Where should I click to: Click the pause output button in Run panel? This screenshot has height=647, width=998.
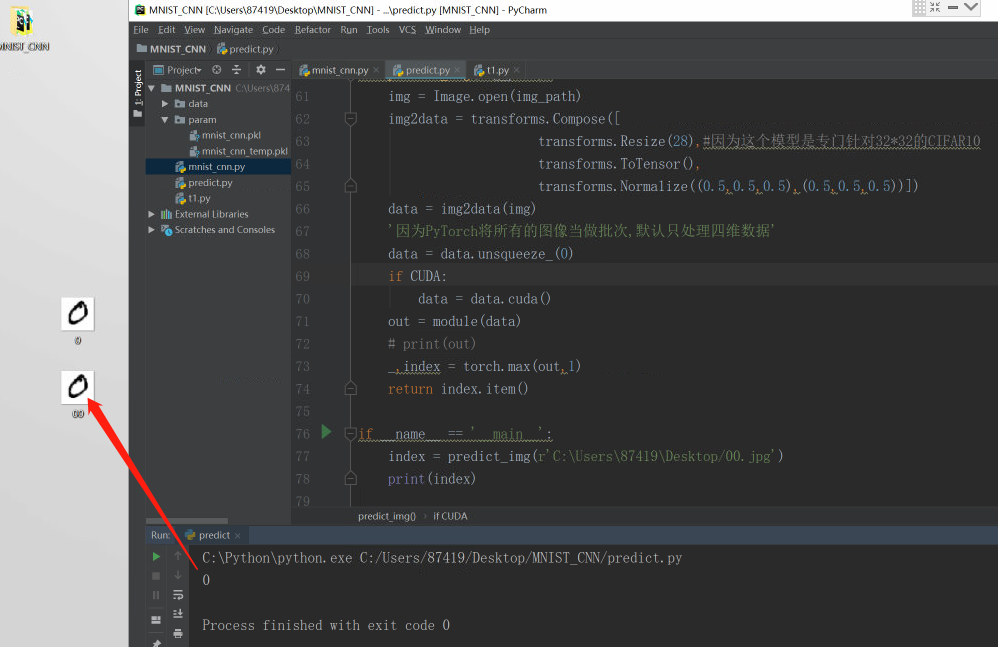(157, 595)
